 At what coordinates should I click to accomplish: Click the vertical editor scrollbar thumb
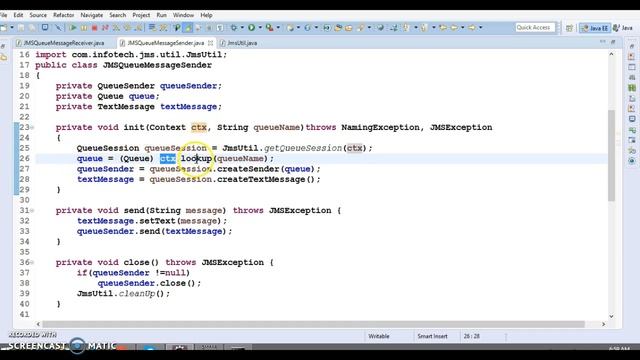point(611,155)
